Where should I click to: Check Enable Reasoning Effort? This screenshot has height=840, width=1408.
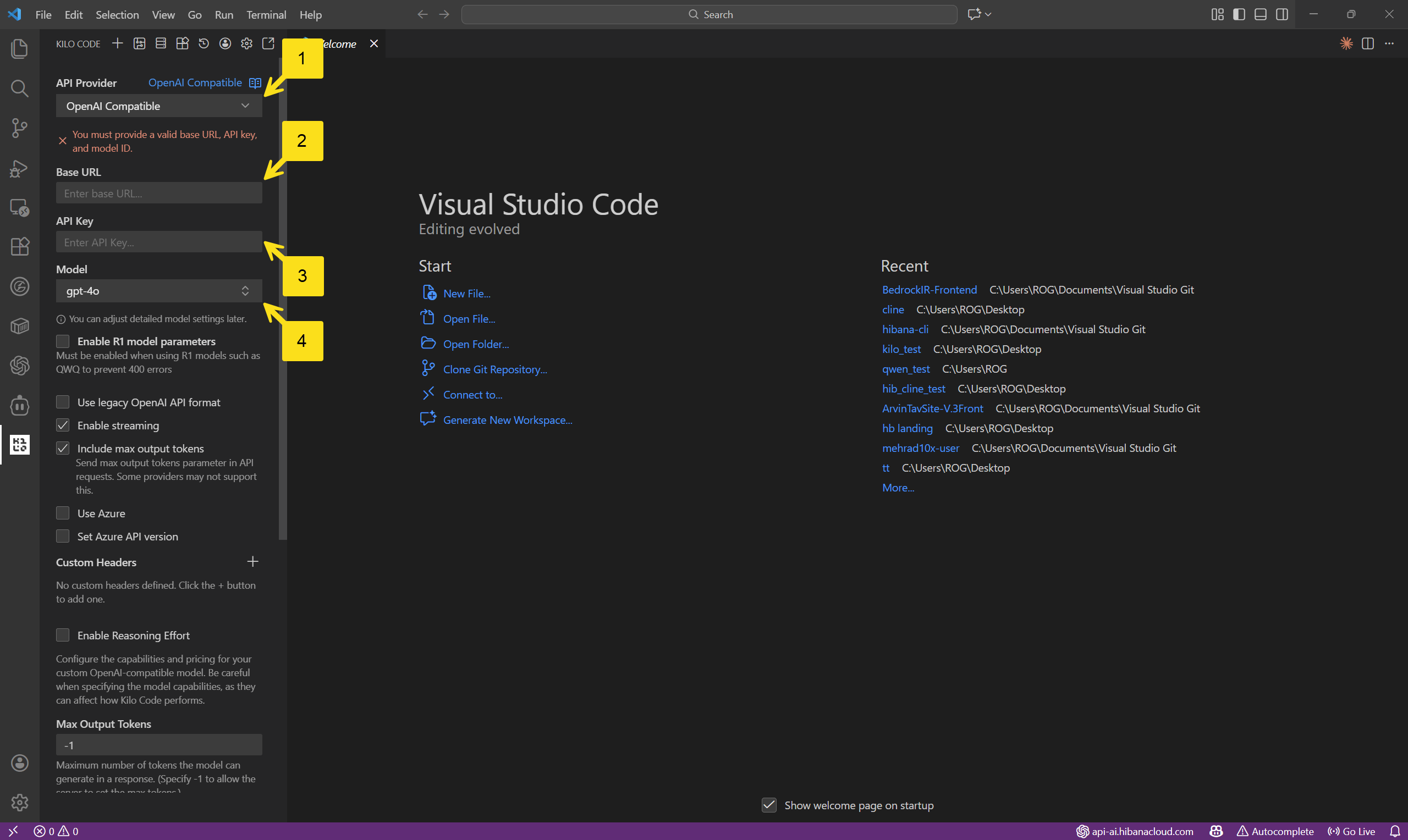coord(63,635)
